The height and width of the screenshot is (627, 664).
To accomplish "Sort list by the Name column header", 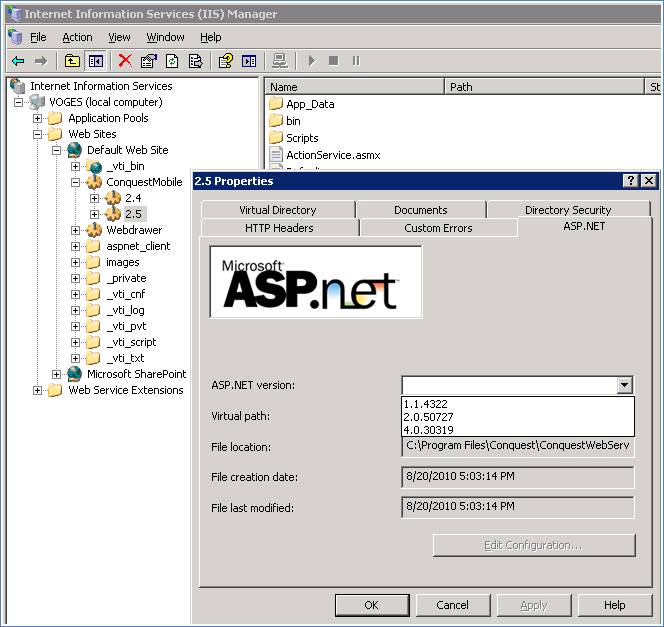I will coord(354,87).
